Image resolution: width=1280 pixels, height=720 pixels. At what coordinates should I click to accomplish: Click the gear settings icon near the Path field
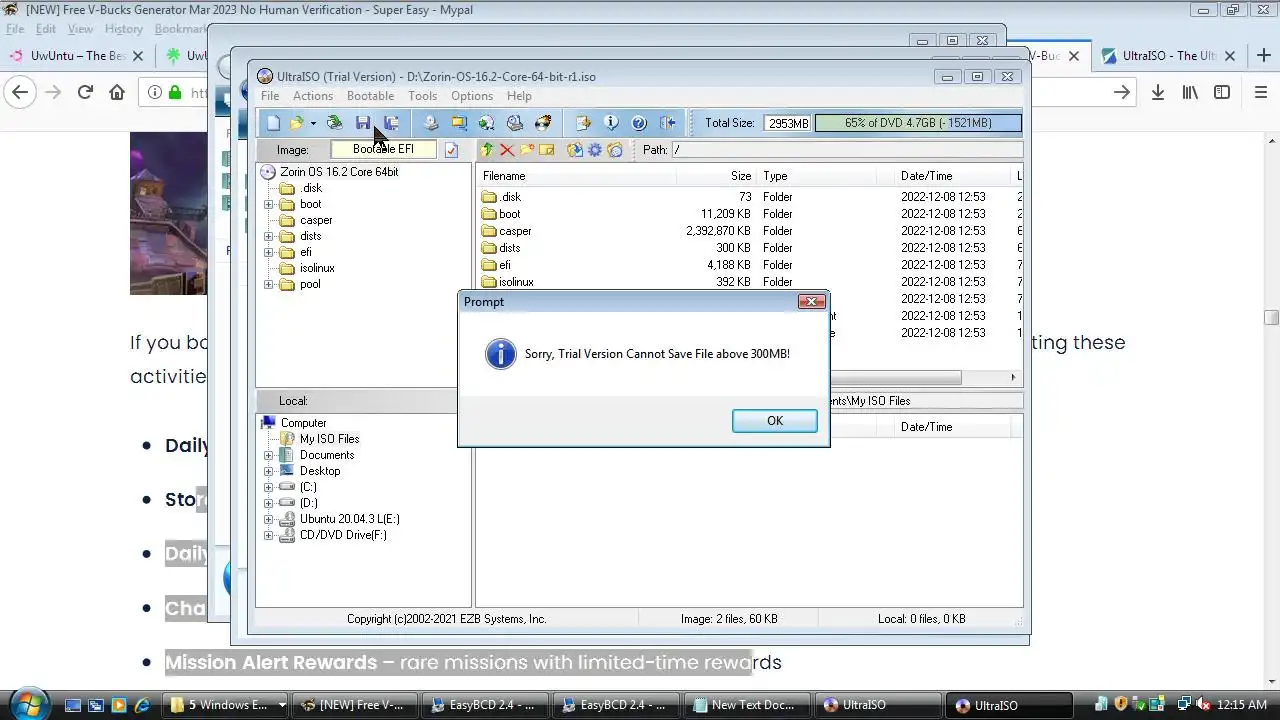click(595, 150)
